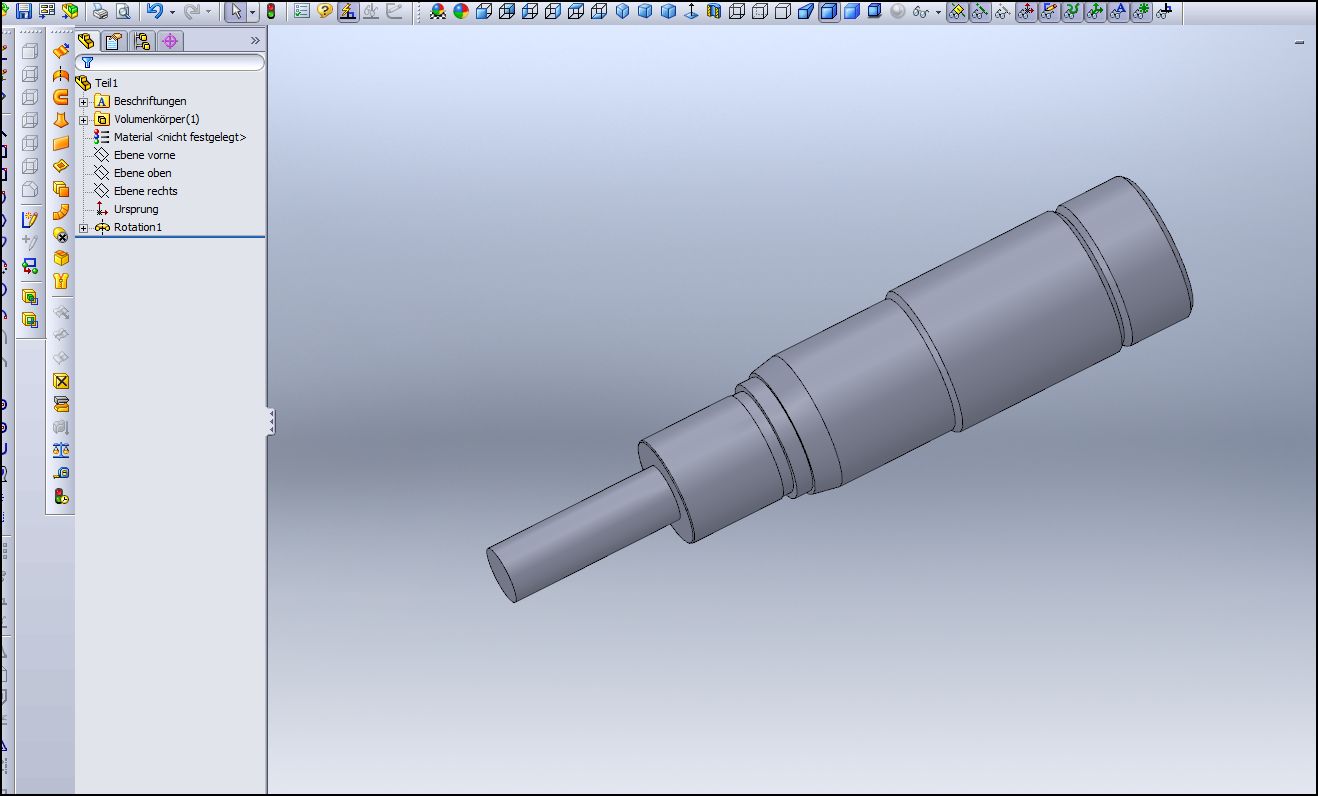Viewport: 1318px width, 796px height.
Task: Select the Shaded display style without edges
Action: tap(851, 12)
